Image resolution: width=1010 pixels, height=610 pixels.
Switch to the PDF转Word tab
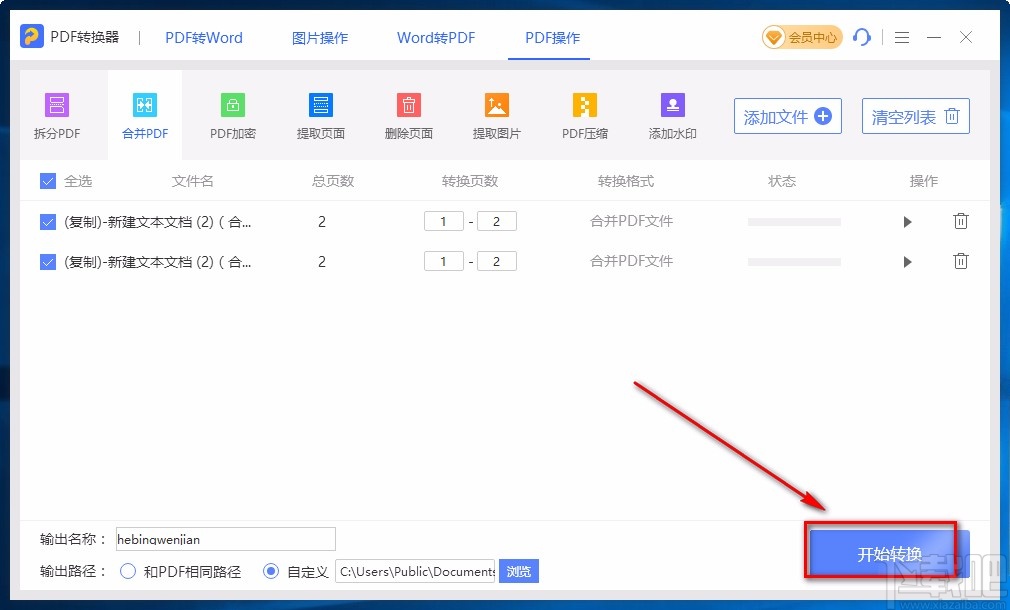click(x=203, y=37)
